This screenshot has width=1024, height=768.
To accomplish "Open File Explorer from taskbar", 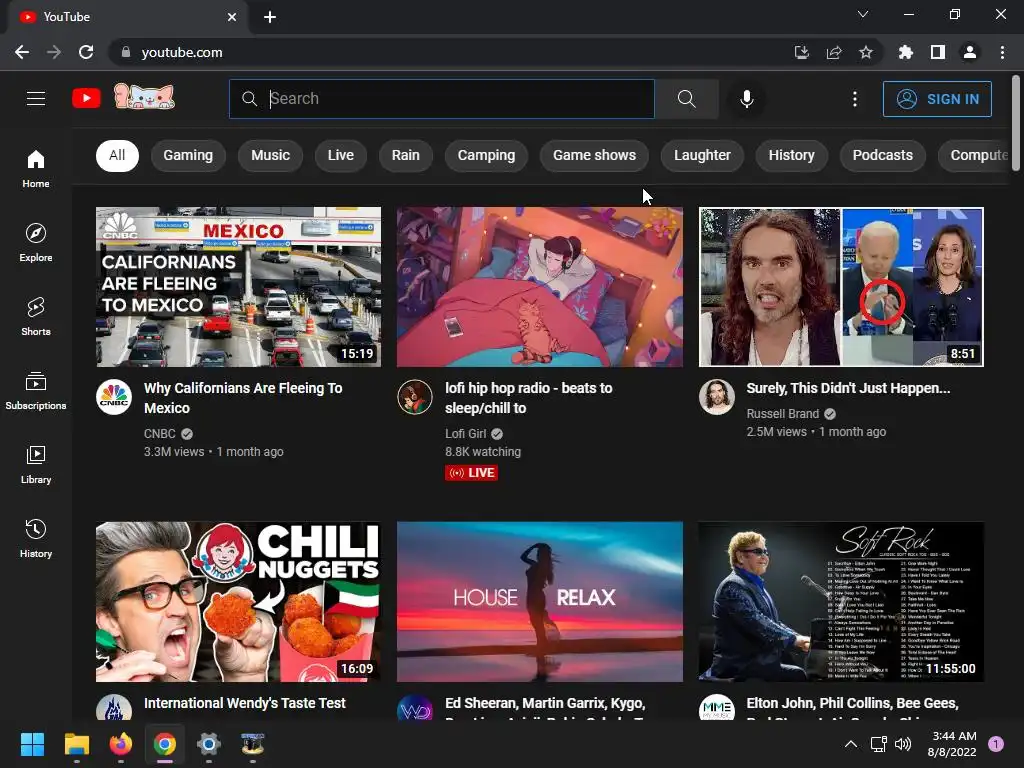I will [76, 744].
